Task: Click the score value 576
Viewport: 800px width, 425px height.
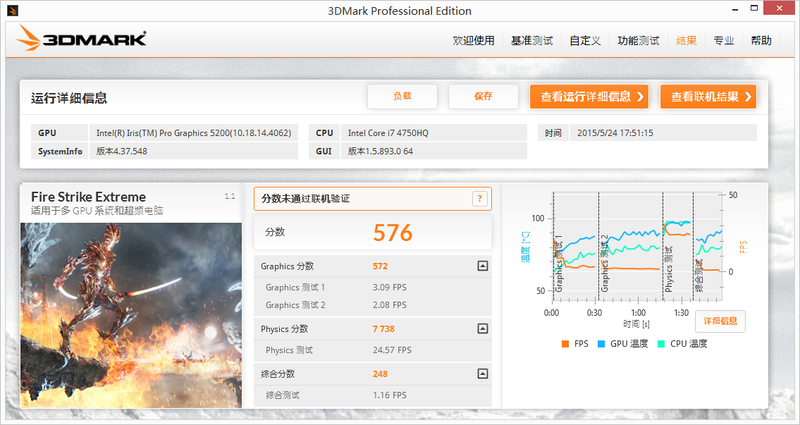Action: [x=392, y=233]
